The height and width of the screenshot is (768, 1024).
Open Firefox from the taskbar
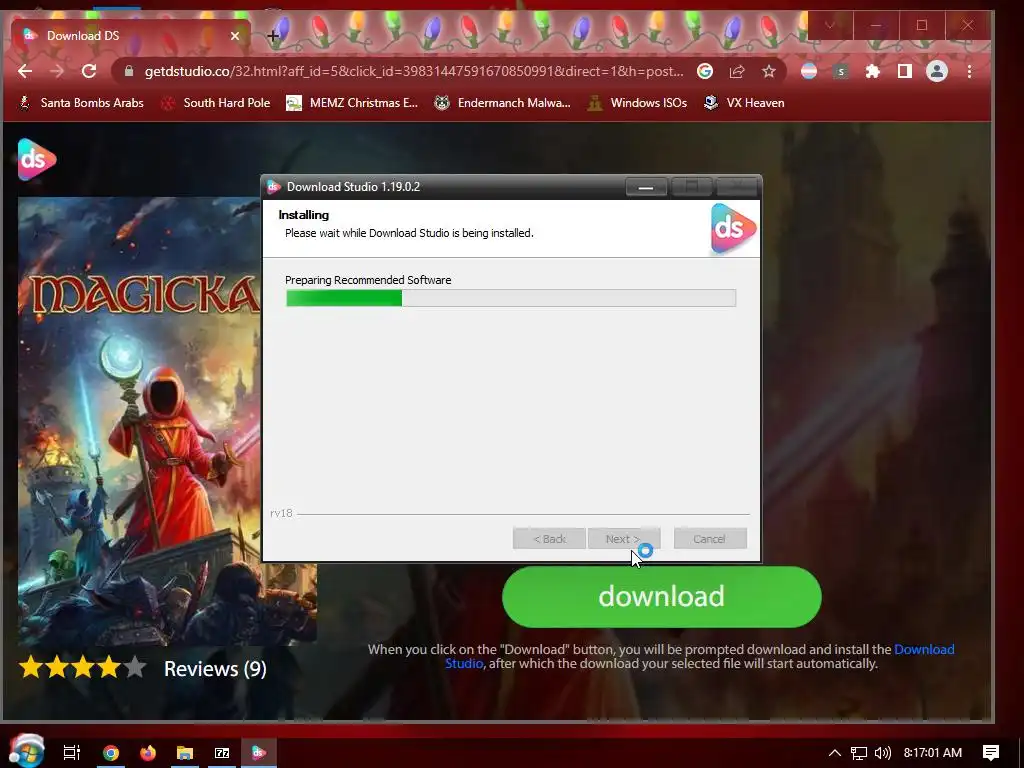coord(148,753)
